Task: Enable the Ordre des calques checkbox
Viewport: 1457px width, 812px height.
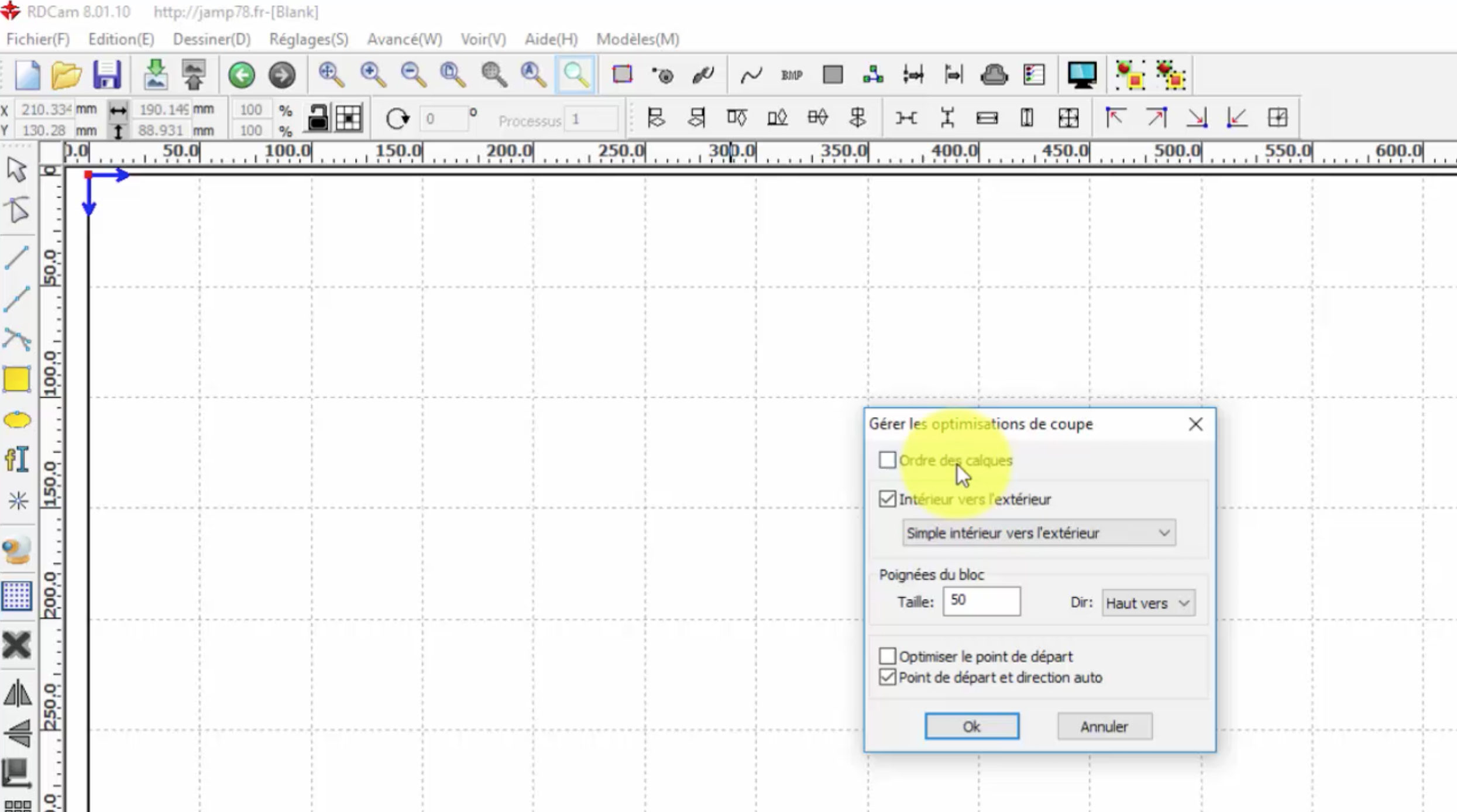Action: click(887, 460)
